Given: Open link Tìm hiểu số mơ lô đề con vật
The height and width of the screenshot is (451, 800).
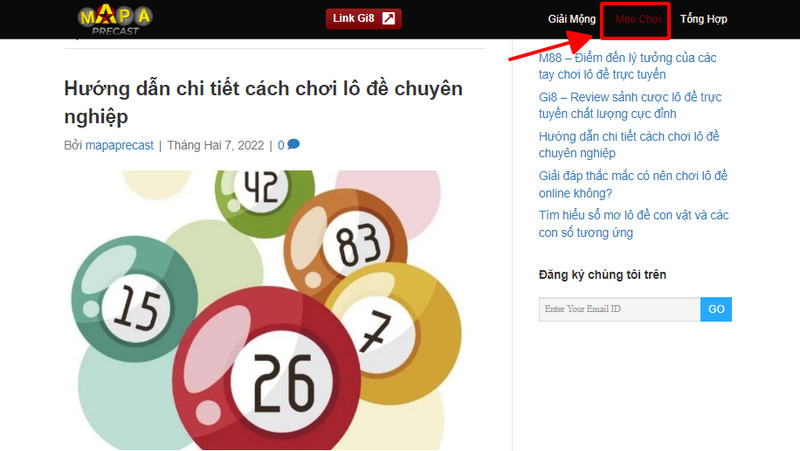Looking at the screenshot, I should tap(634, 223).
